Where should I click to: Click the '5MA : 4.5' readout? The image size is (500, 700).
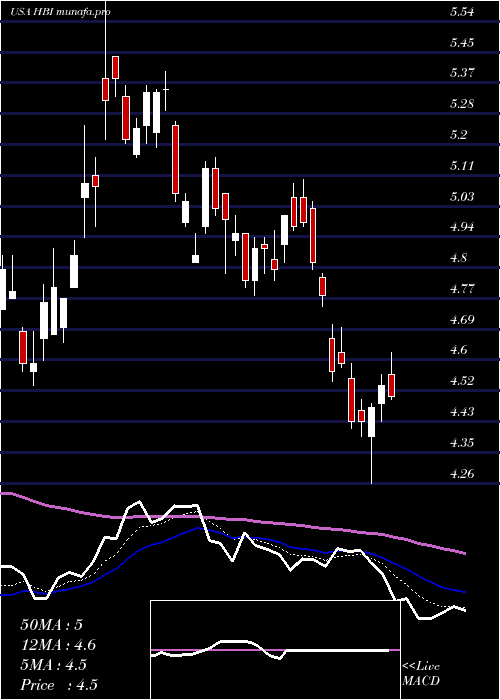(54, 665)
